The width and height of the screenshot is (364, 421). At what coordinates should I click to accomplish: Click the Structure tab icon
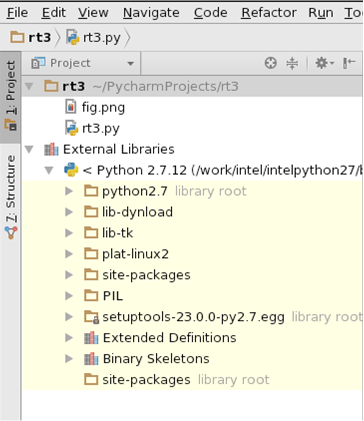(x=11, y=233)
